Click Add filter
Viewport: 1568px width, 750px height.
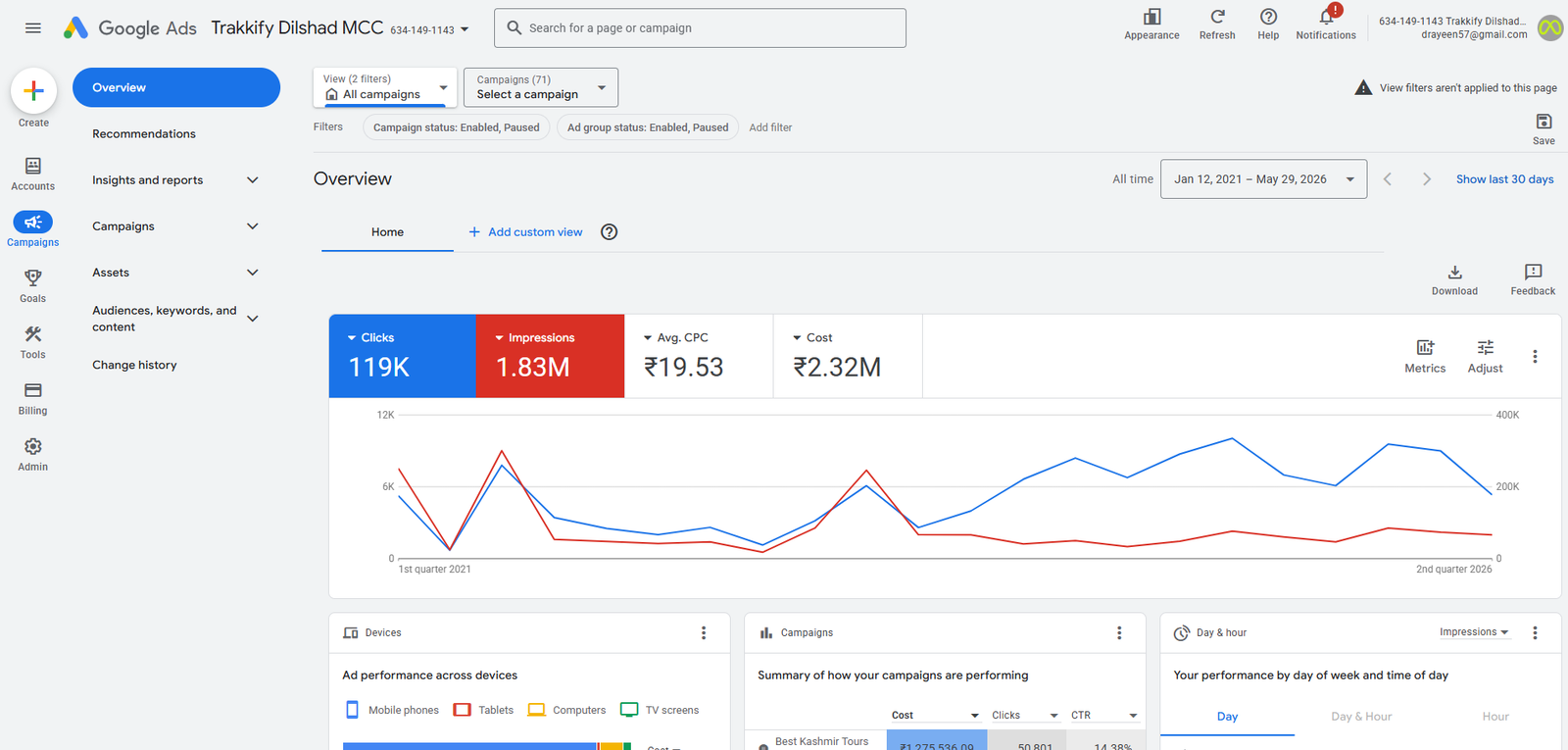coord(770,127)
